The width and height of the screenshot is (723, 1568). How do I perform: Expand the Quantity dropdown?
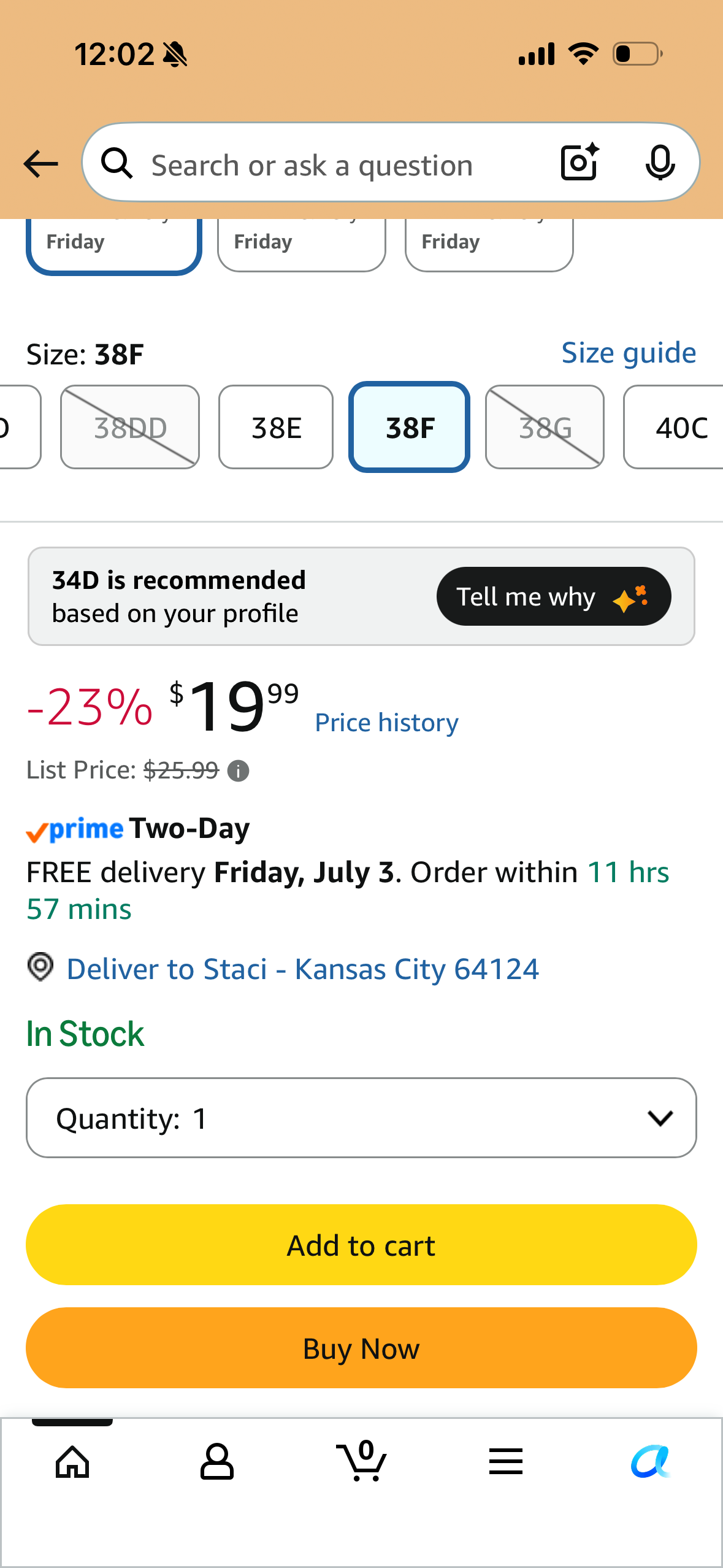pyautogui.click(x=361, y=1118)
